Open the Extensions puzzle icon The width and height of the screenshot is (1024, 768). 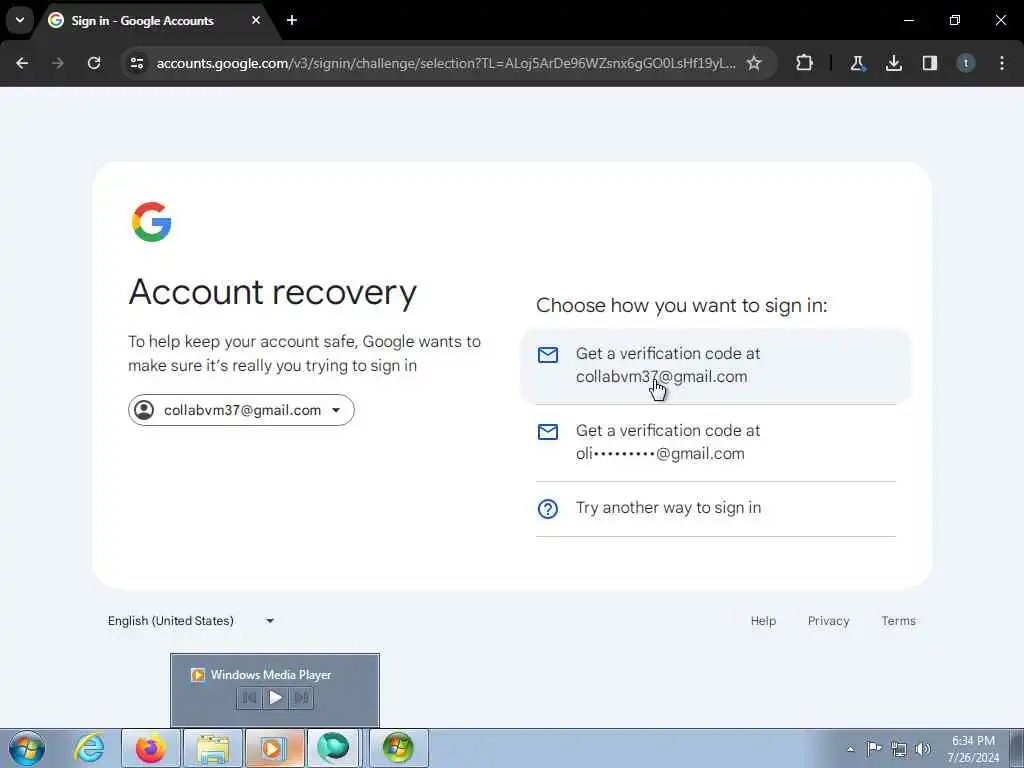point(805,63)
